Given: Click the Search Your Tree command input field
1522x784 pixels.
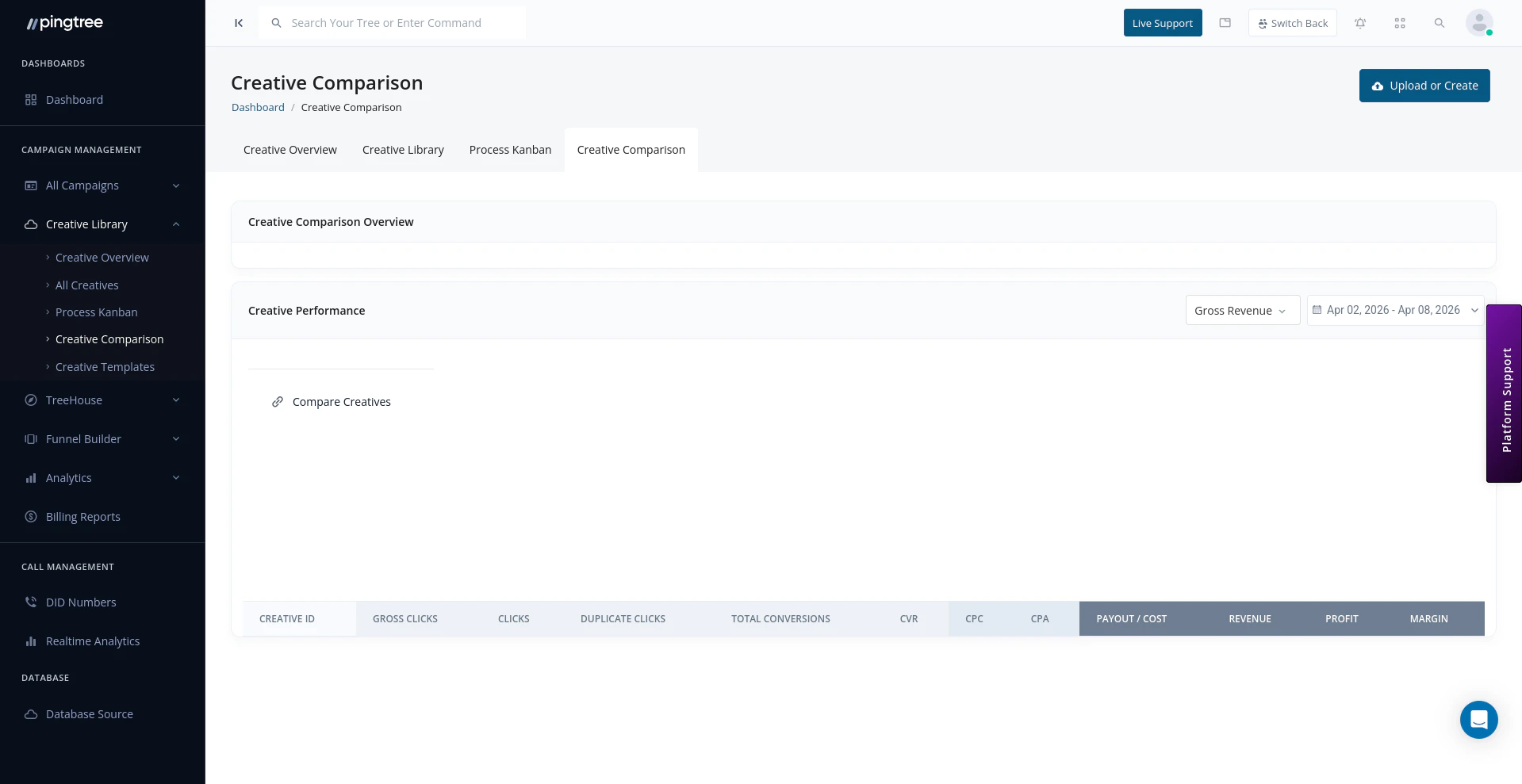Looking at the screenshot, I should [392, 23].
